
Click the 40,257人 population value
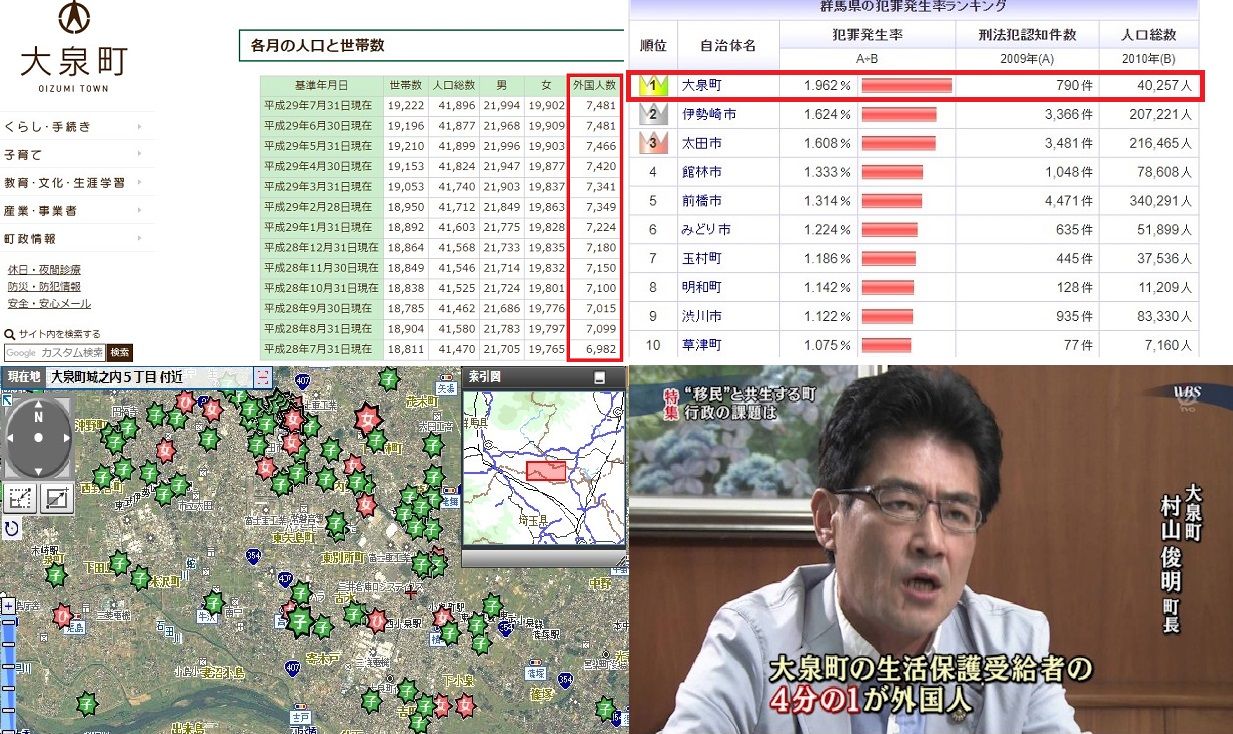[x=1165, y=86]
